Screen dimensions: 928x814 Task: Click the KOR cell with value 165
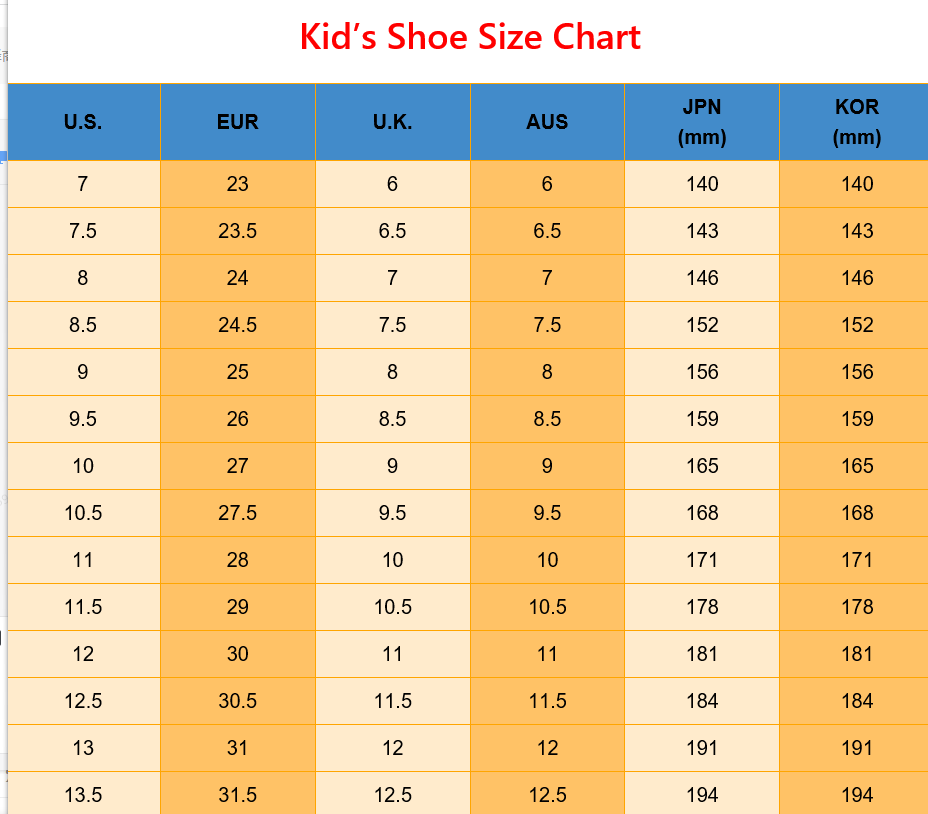coord(856,466)
